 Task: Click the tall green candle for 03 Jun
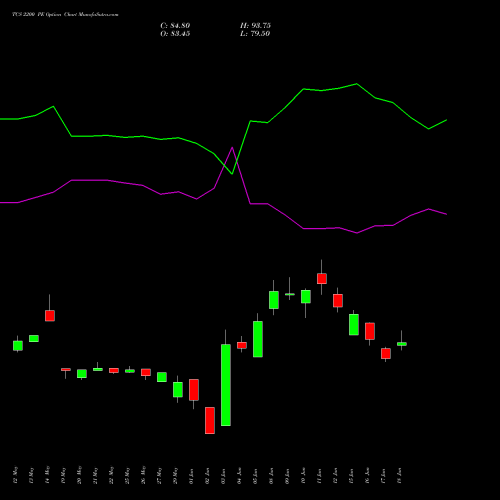click(226, 385)
